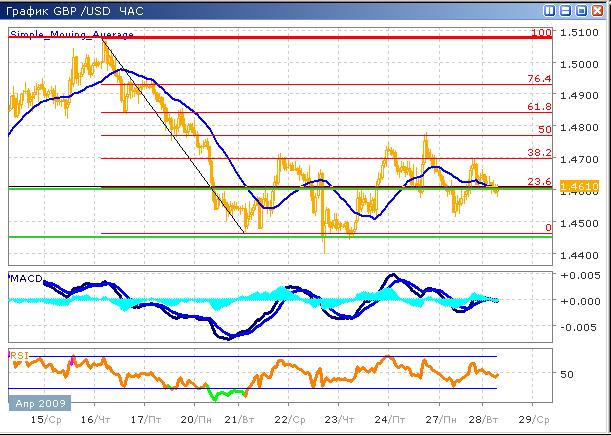Select the 76.4 Fibonacci level label
Image resolution: width=611 pixels, height=436 pixels.
click(x=540, y=79)
